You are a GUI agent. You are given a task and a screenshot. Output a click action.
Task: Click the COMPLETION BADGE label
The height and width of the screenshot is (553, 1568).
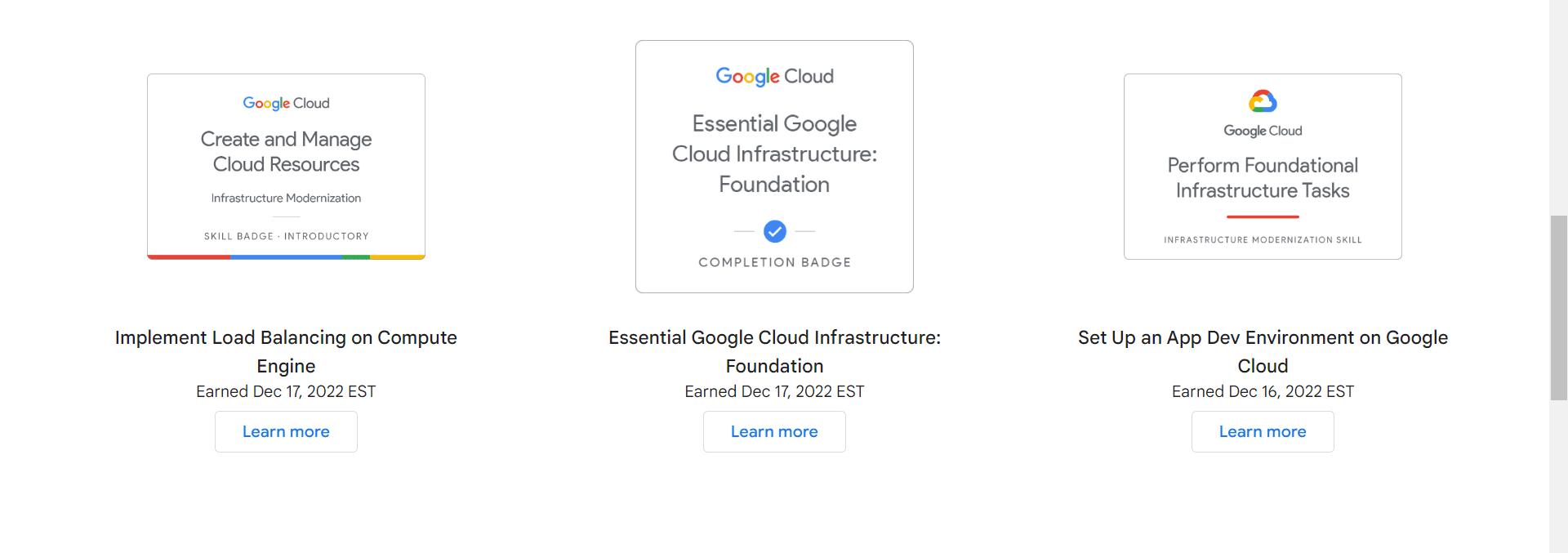(774, 262)
